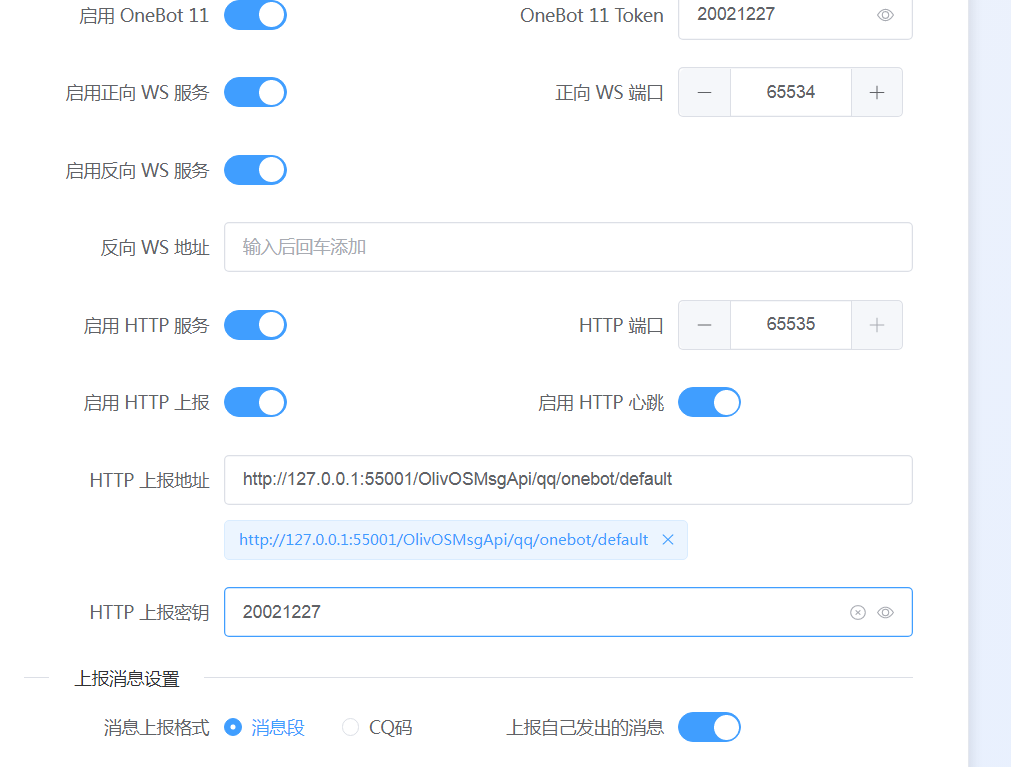Screen dimensions: 1011x767
Task: Decrease the 正向 WS 端口 value
Action: pyautogui.click(x=704, y=92)
